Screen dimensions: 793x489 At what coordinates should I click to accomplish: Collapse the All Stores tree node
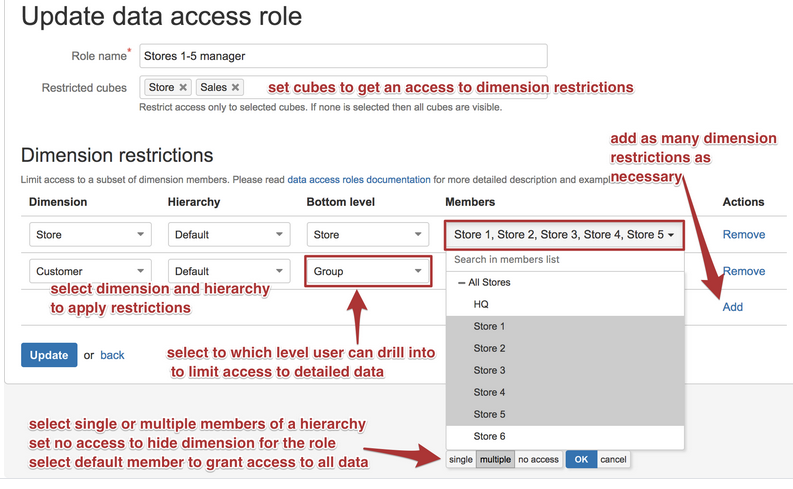462,283
